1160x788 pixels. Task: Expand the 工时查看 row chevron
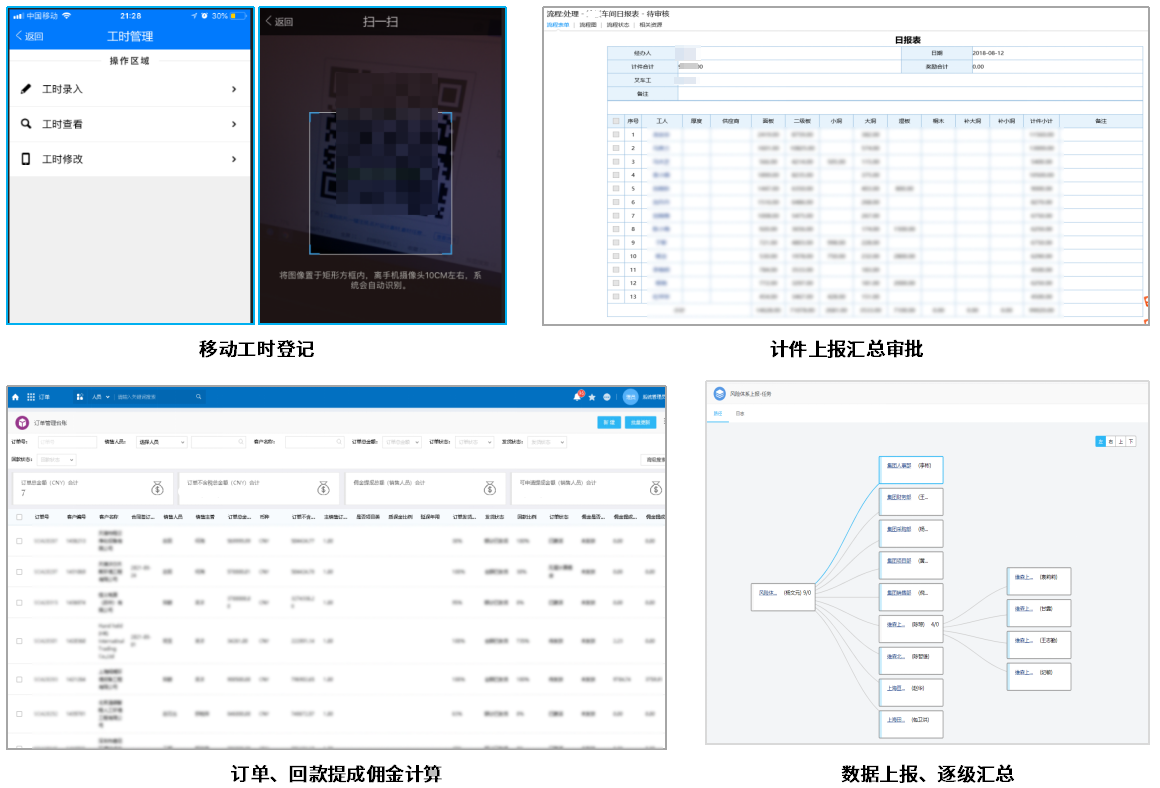pyautogui.click(x=234, y=124)
